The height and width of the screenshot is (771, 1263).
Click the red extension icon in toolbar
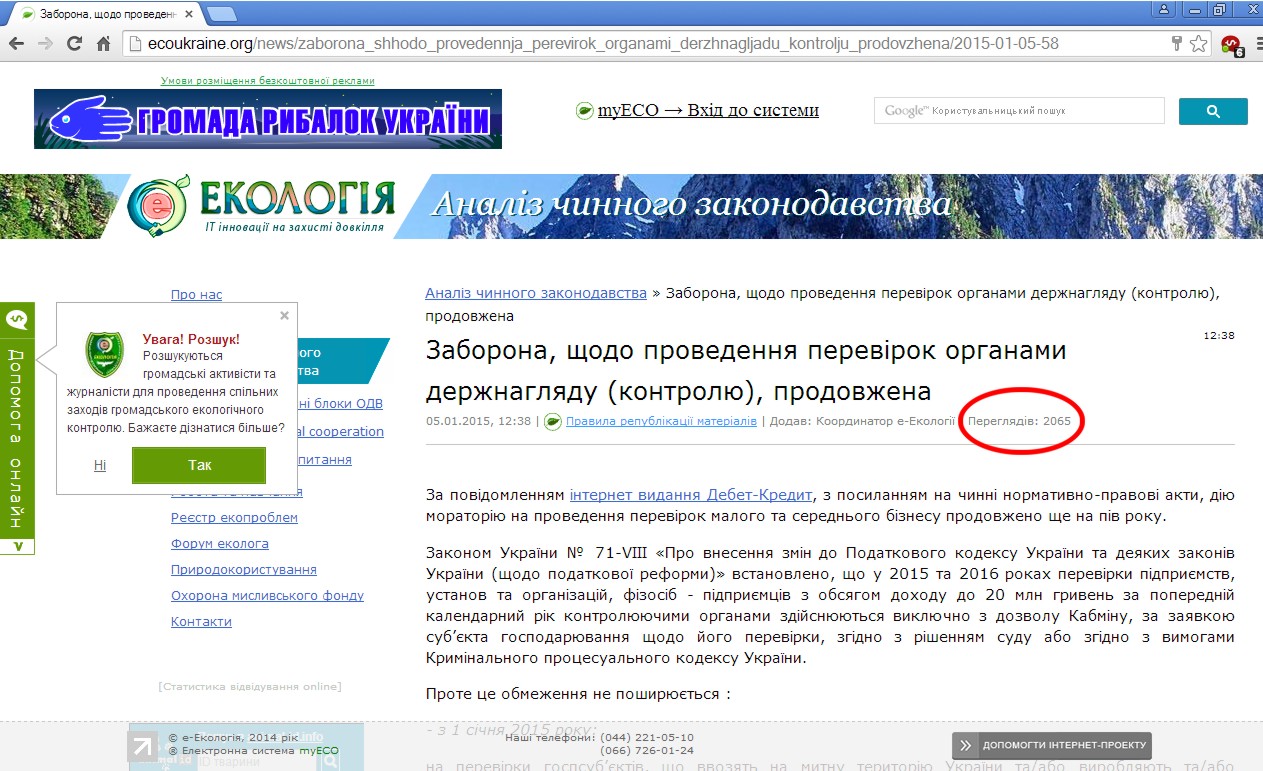[1230, 45]
